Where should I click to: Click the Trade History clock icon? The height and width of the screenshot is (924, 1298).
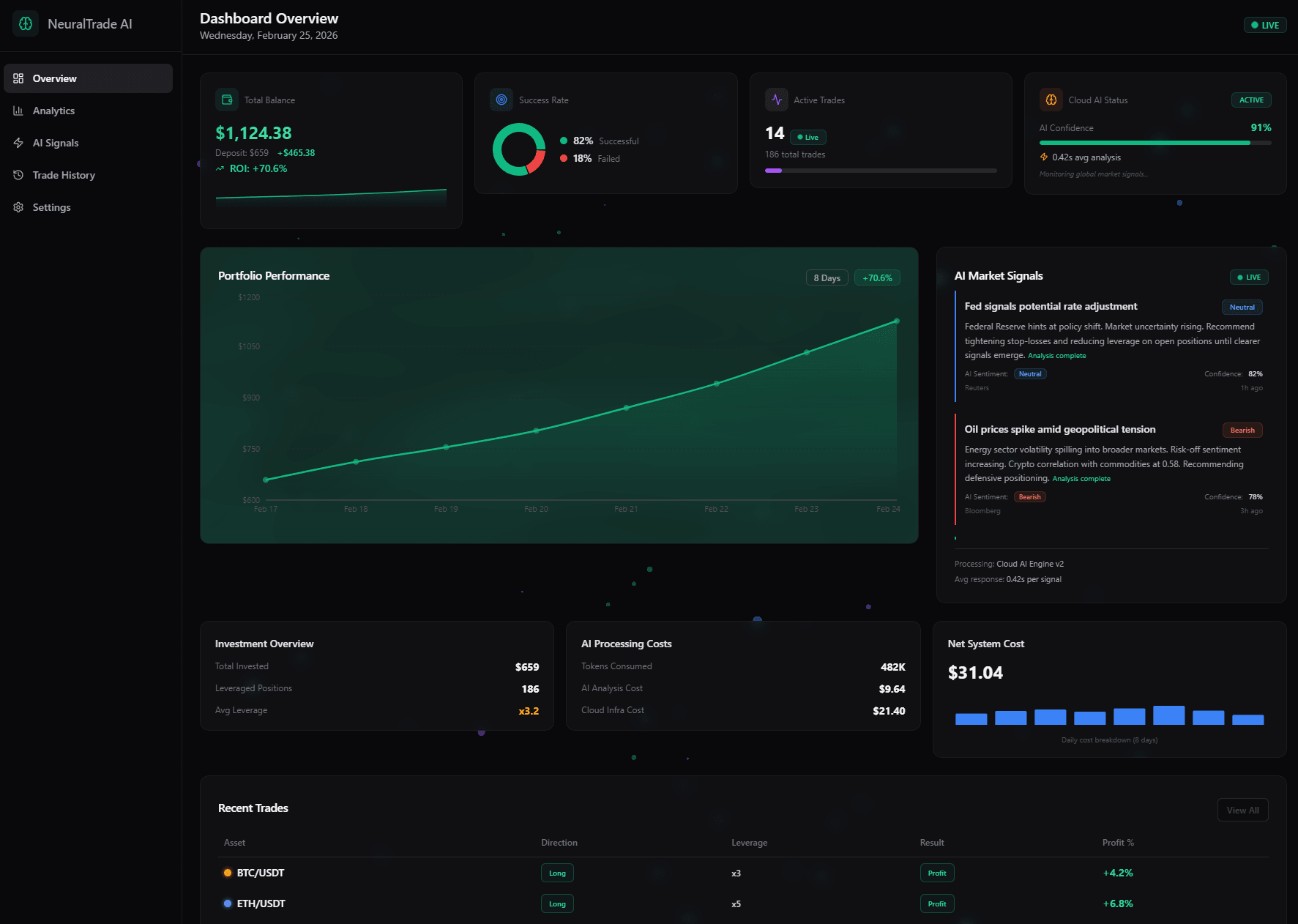tap(18, 175)
